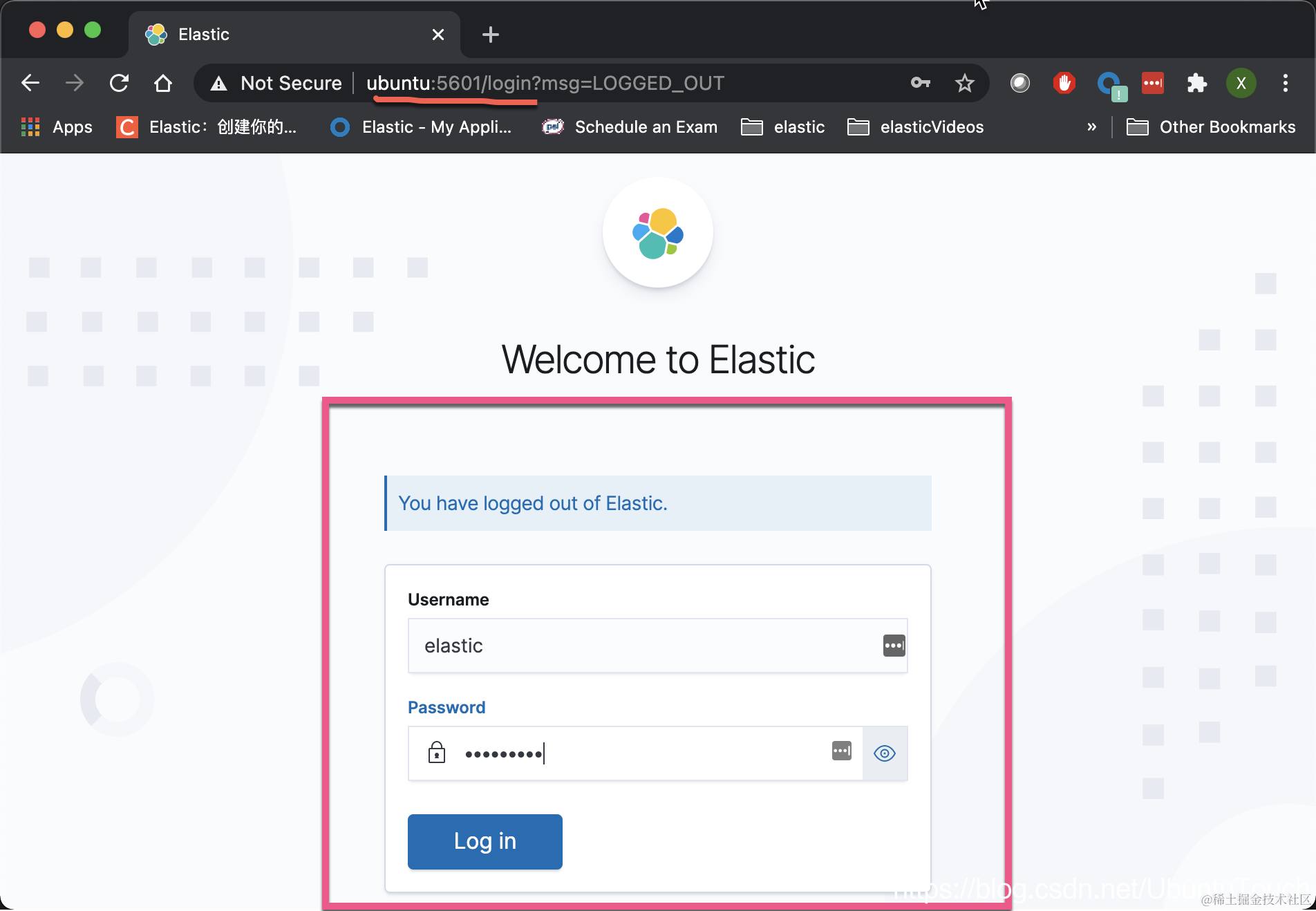Image resolution: width=1316 pixels, height=911 pixels.
Task: Open the Apps bookmark shortcut
Action: [57, 127]
